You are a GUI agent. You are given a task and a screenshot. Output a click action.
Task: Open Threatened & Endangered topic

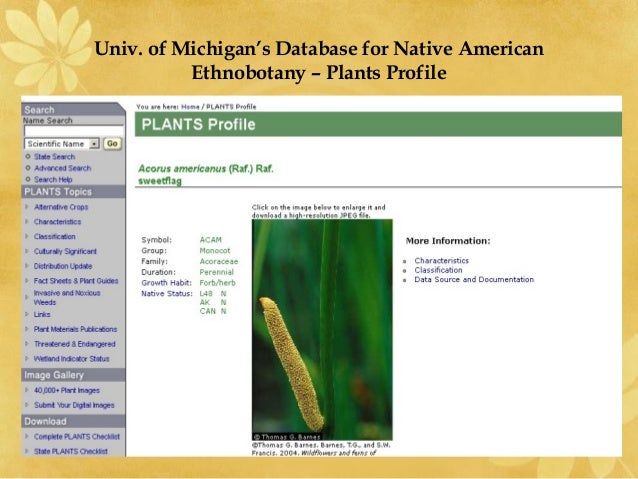[75, 344]
